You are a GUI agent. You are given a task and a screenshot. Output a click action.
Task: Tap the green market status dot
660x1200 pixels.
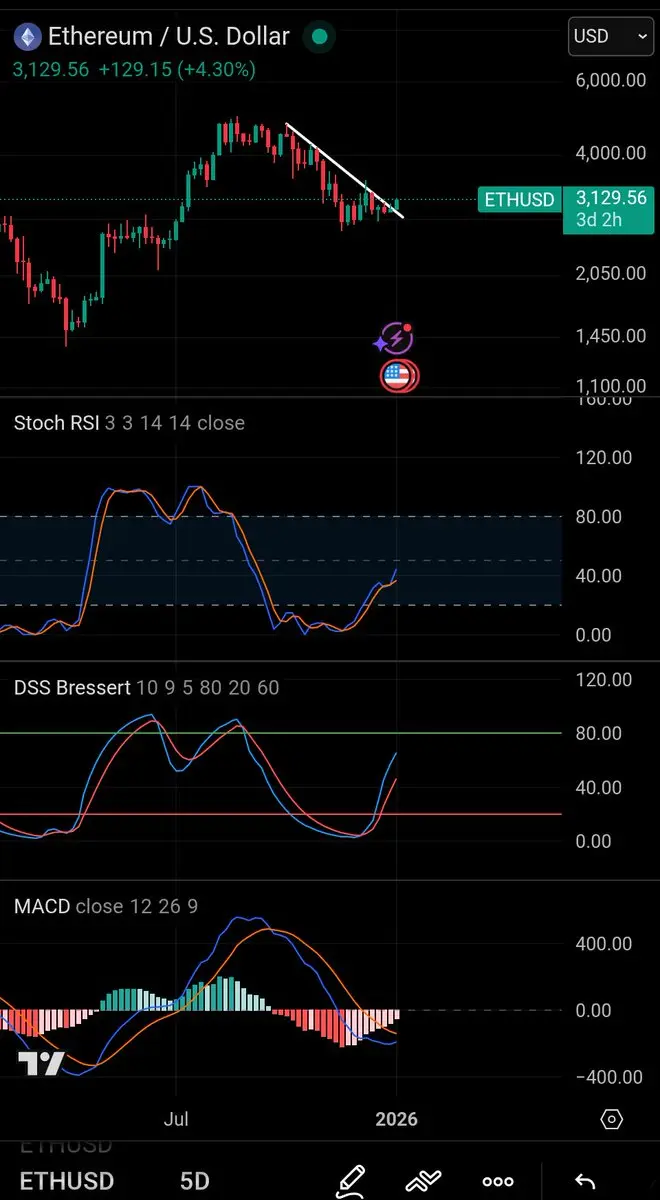[x=319, y=38]
